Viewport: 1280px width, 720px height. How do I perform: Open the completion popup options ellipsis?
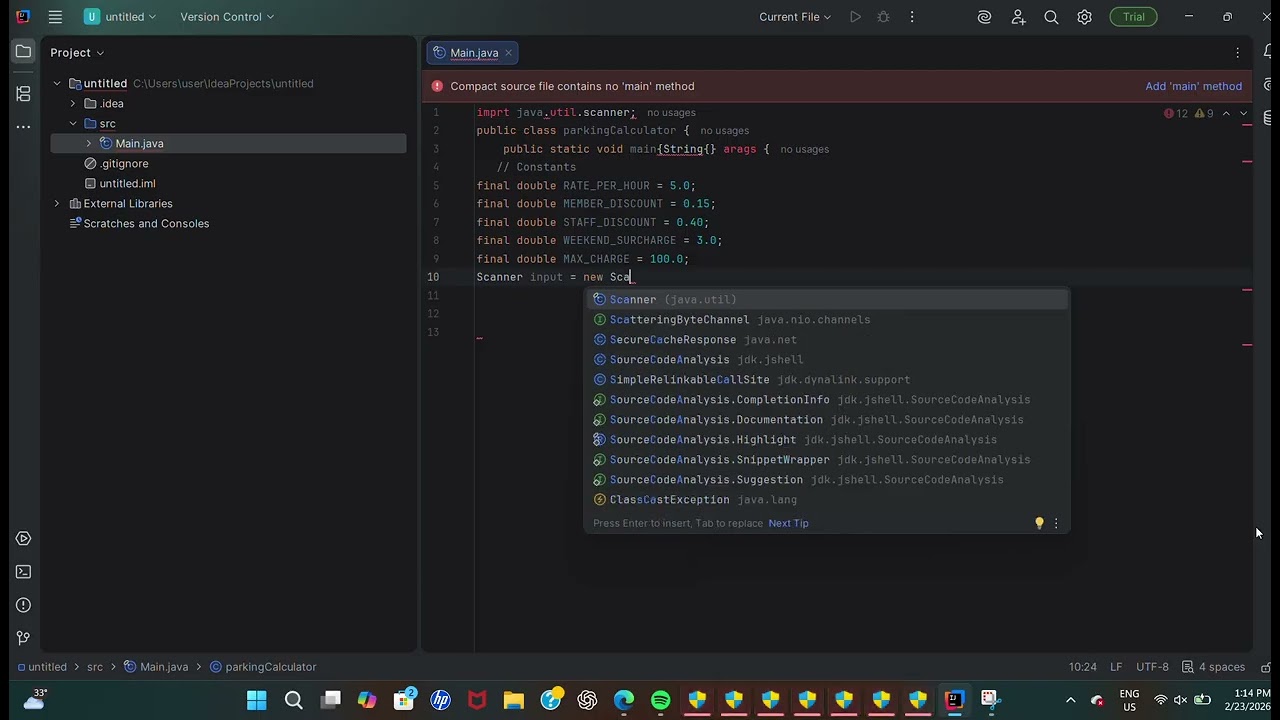pos(1056,523)
